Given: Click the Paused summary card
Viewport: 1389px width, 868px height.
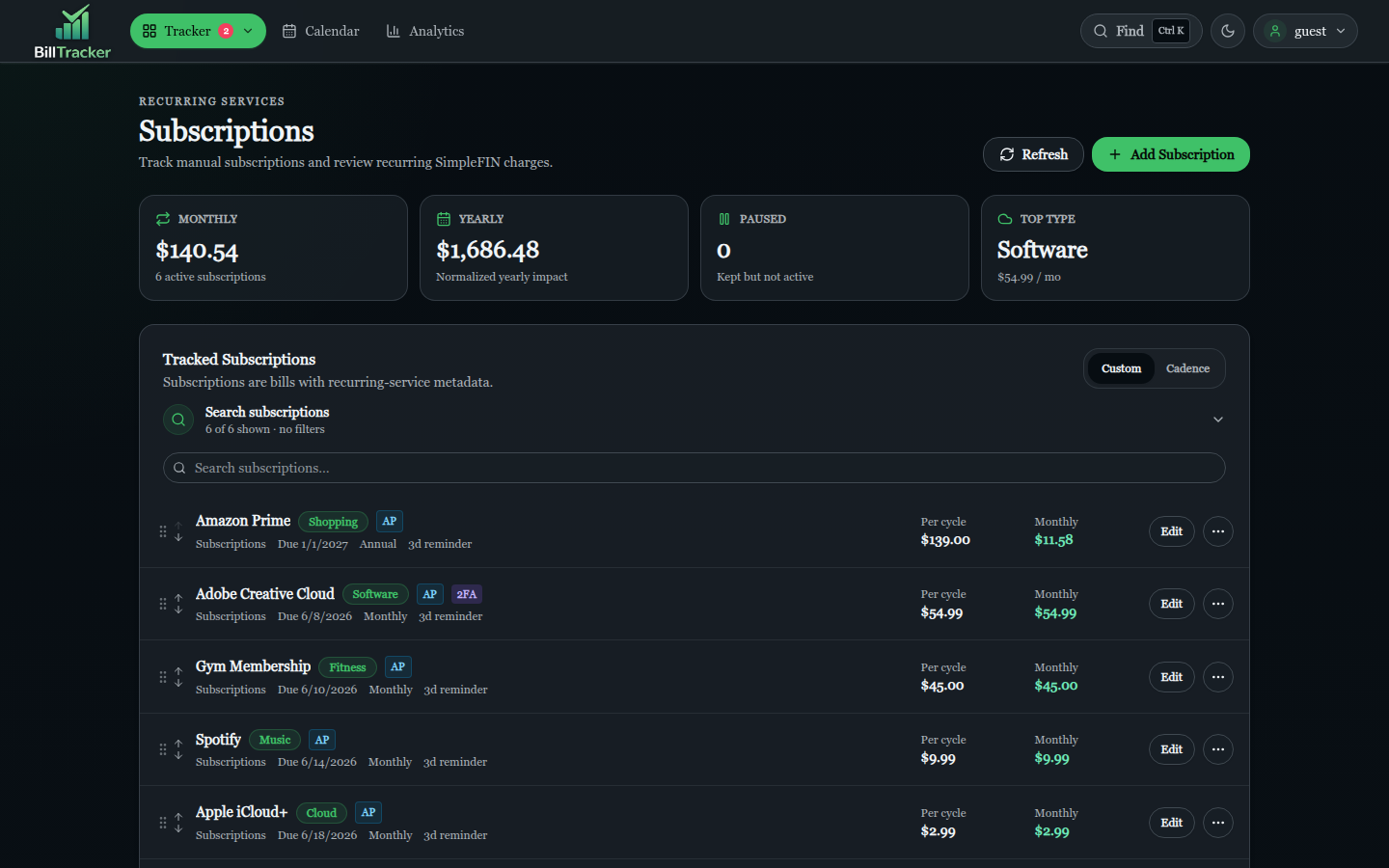Looking at the screenshot, I should [x=834, y=248].
